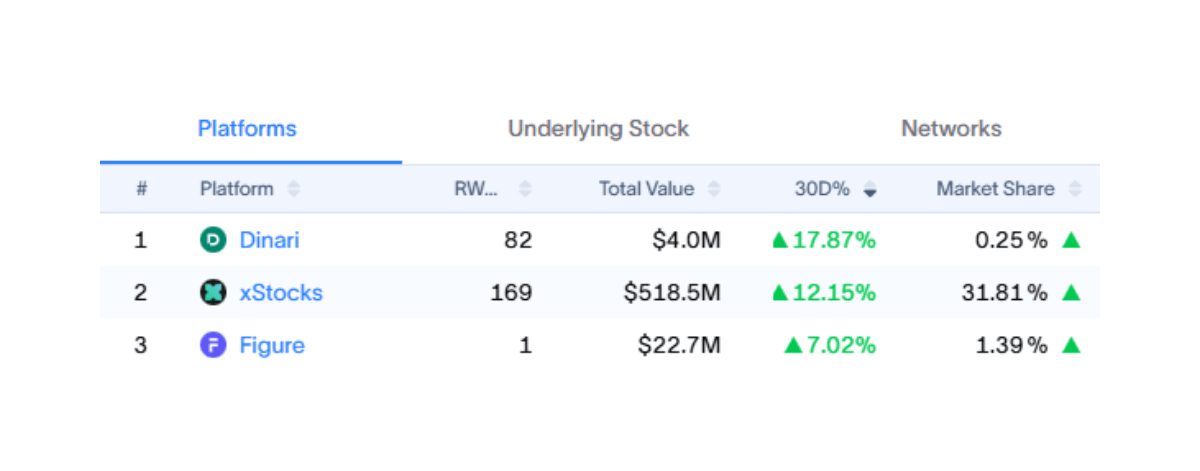This screenshot has height=471, width=1200.
Task: Click the green triangle after 0.25%
Action: tap(1071, 240)
